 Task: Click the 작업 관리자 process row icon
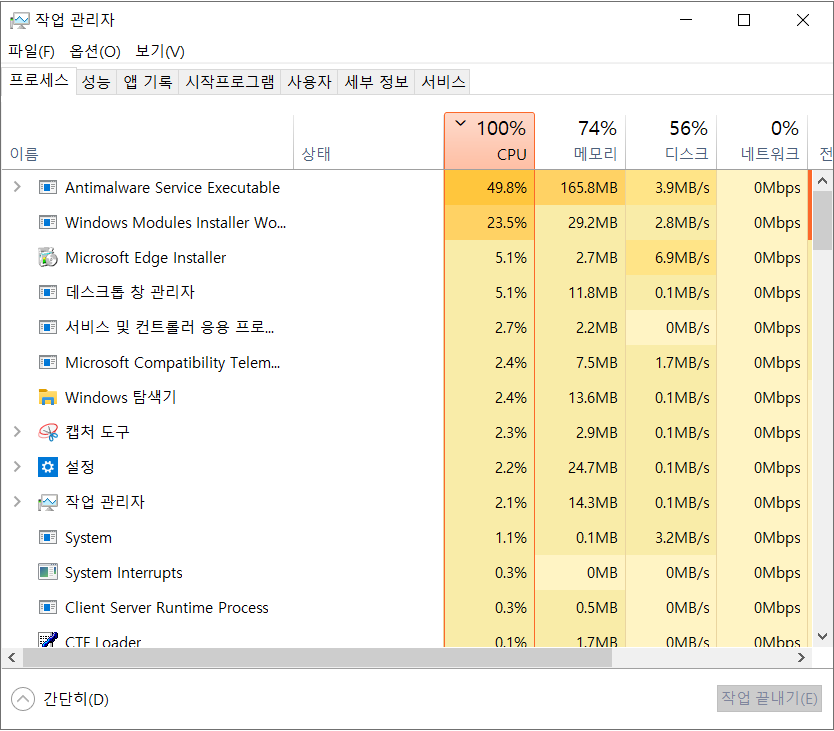click(48, 502)
